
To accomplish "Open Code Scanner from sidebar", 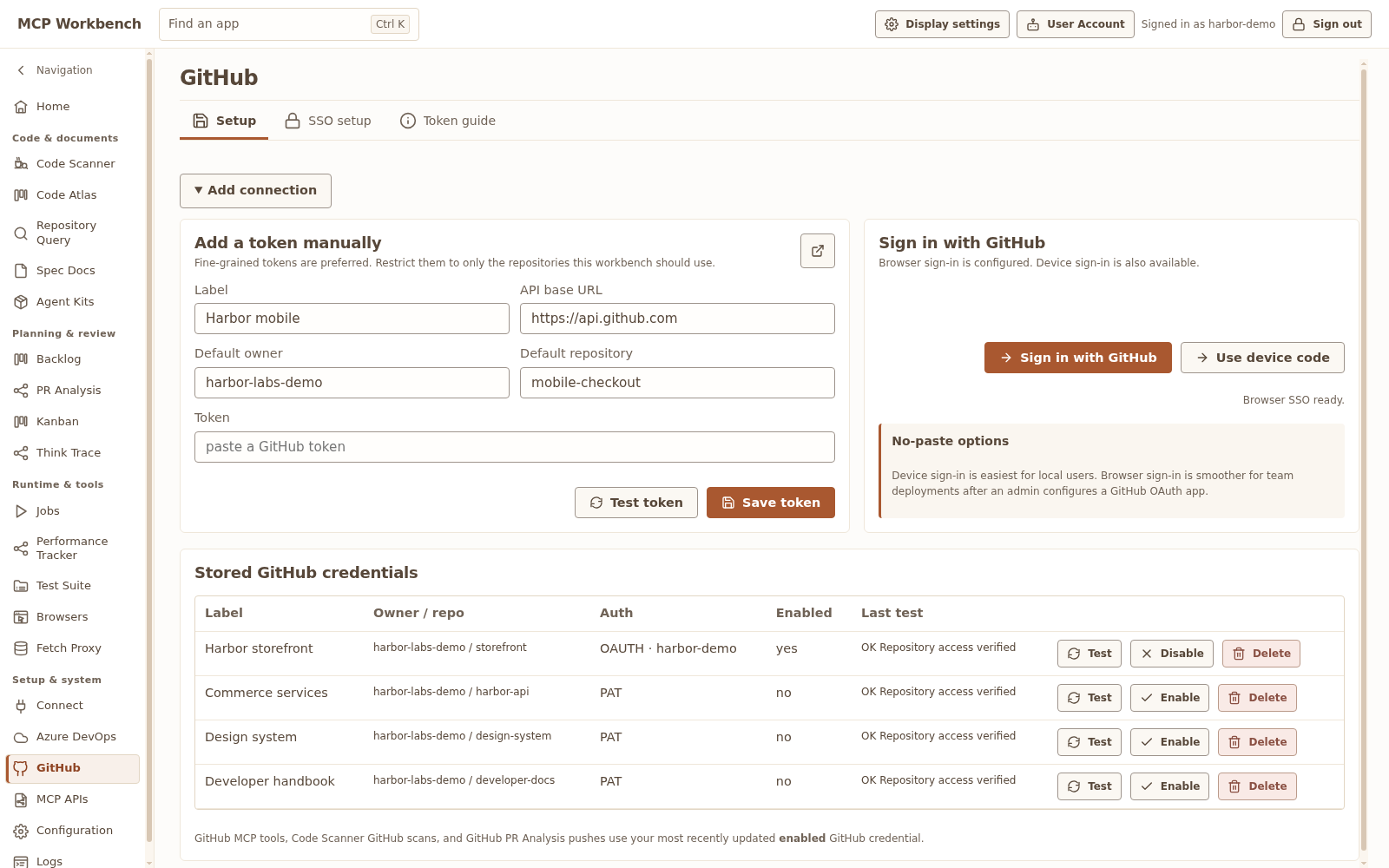I will pyautogui.click(x=73, y=163).
